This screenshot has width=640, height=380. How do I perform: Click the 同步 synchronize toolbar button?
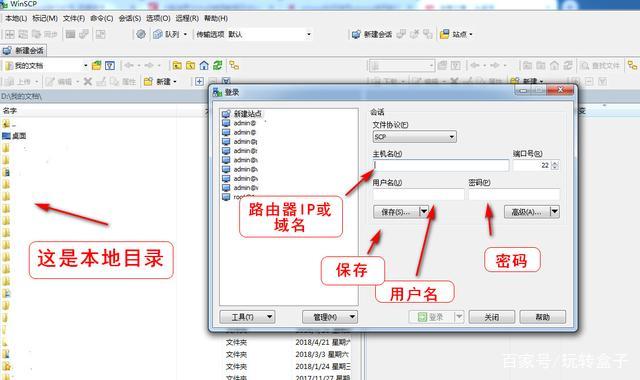point(45,34)
